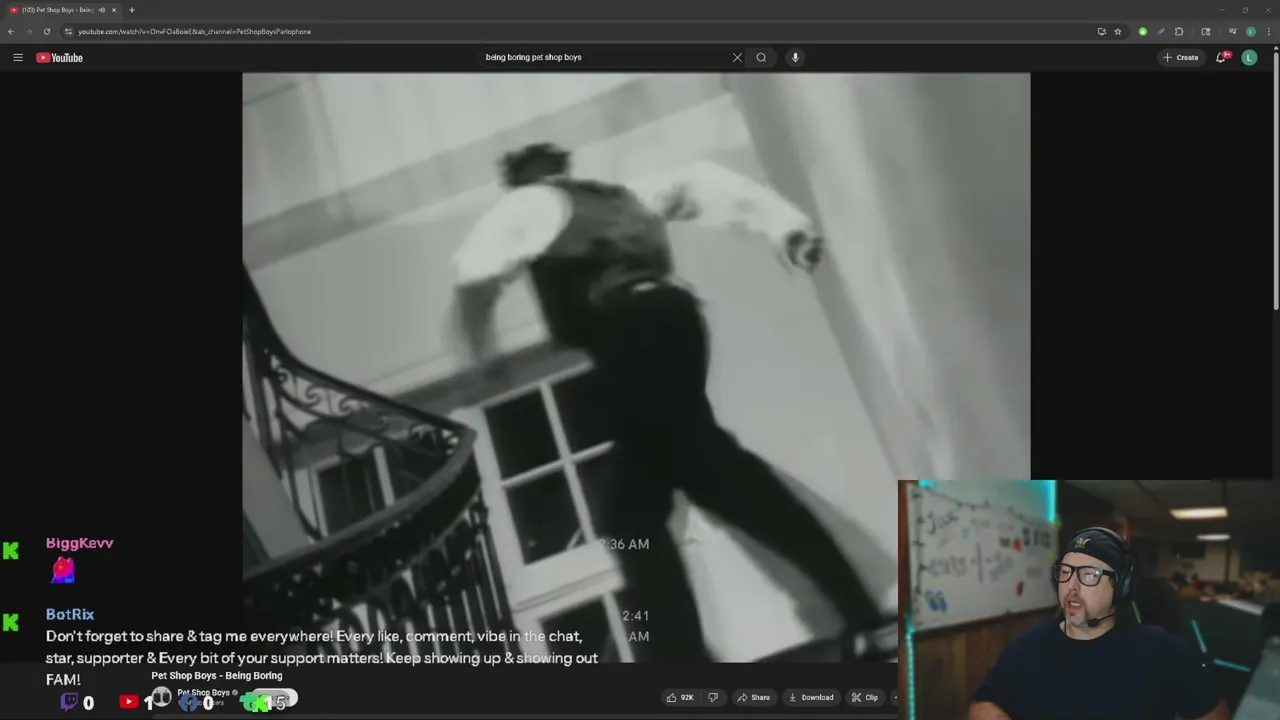Image resolution: width=1280 pixels, height=720 pixels.
Task: Reload the page with the refresh icon
Action: tap(46, 31)
